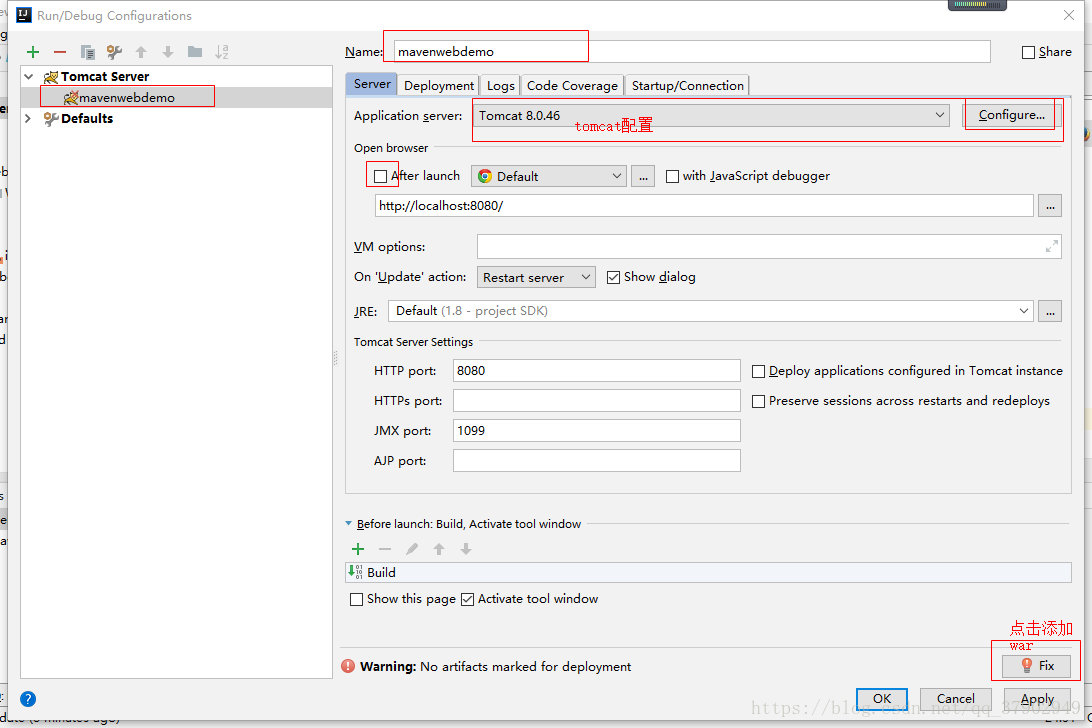Enable Deploy applications configured in Tomcat instance
Image resolution: width=1092 pixels, height=728 pixels.
point(758,371)
